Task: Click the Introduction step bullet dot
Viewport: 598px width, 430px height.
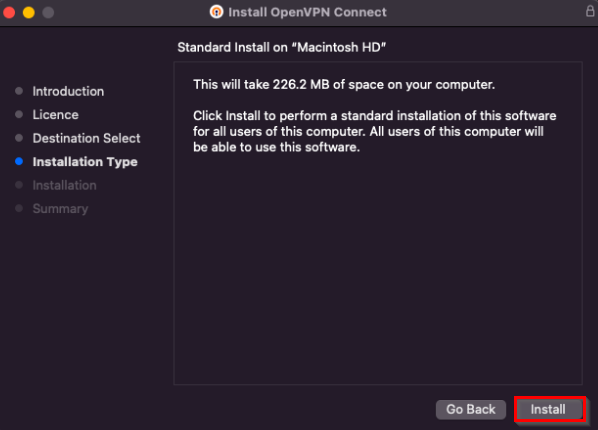Action: click(x=19, y=91)
